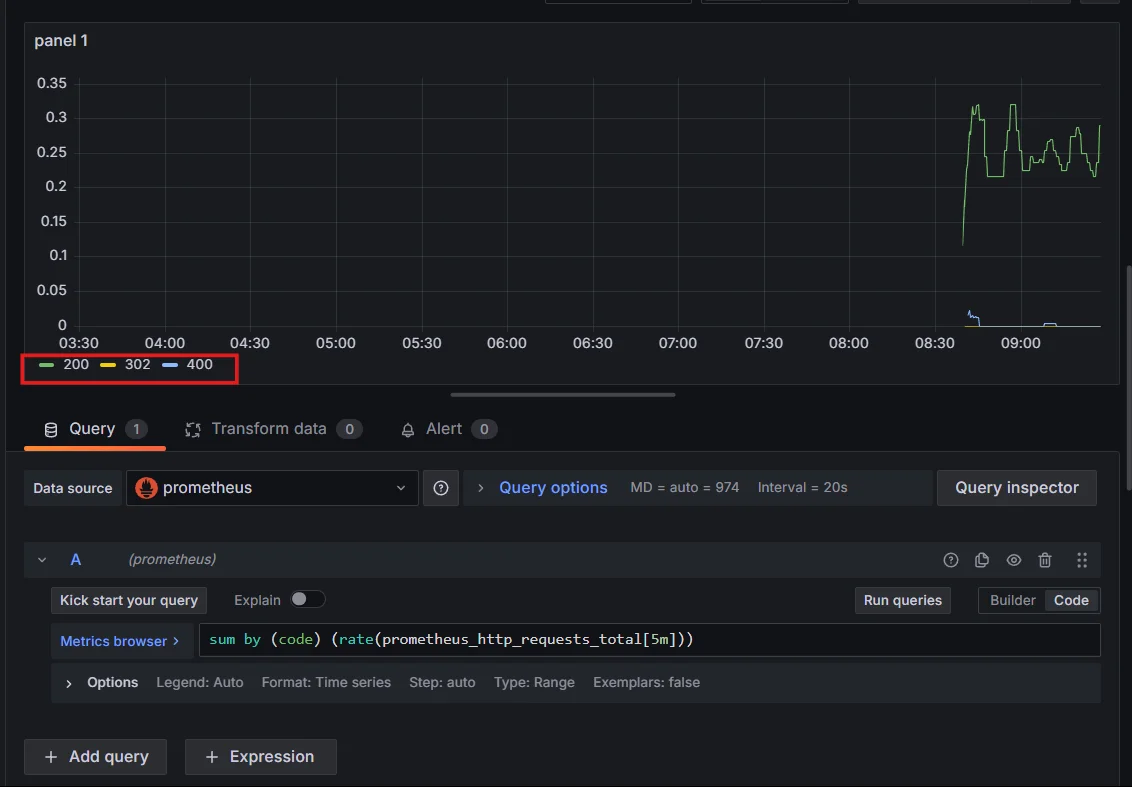The height and width of the screenshot is (787, 1132).
Task: Open the Alert tab
Action: (449, 430)
